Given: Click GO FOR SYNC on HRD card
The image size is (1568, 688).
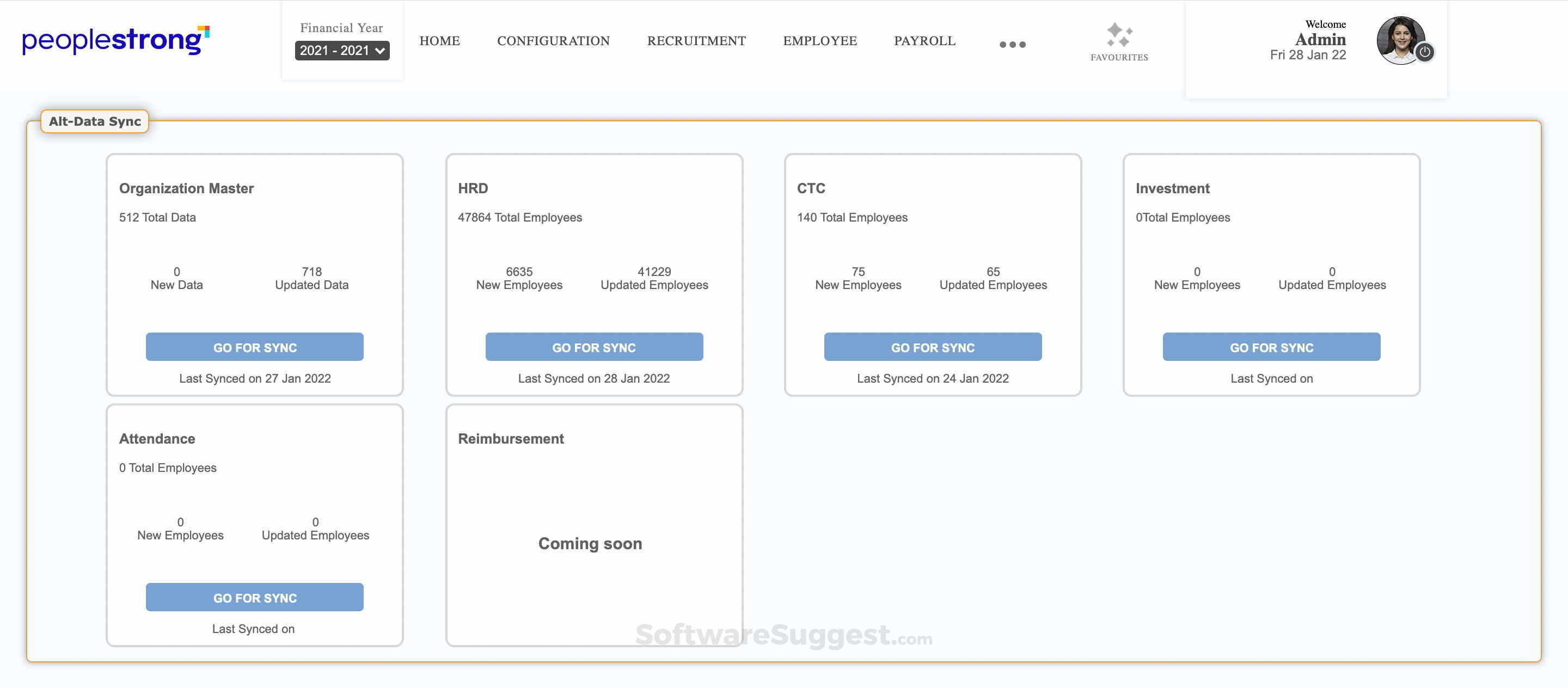Looking at the screenshot, I should tap(594, 347).
